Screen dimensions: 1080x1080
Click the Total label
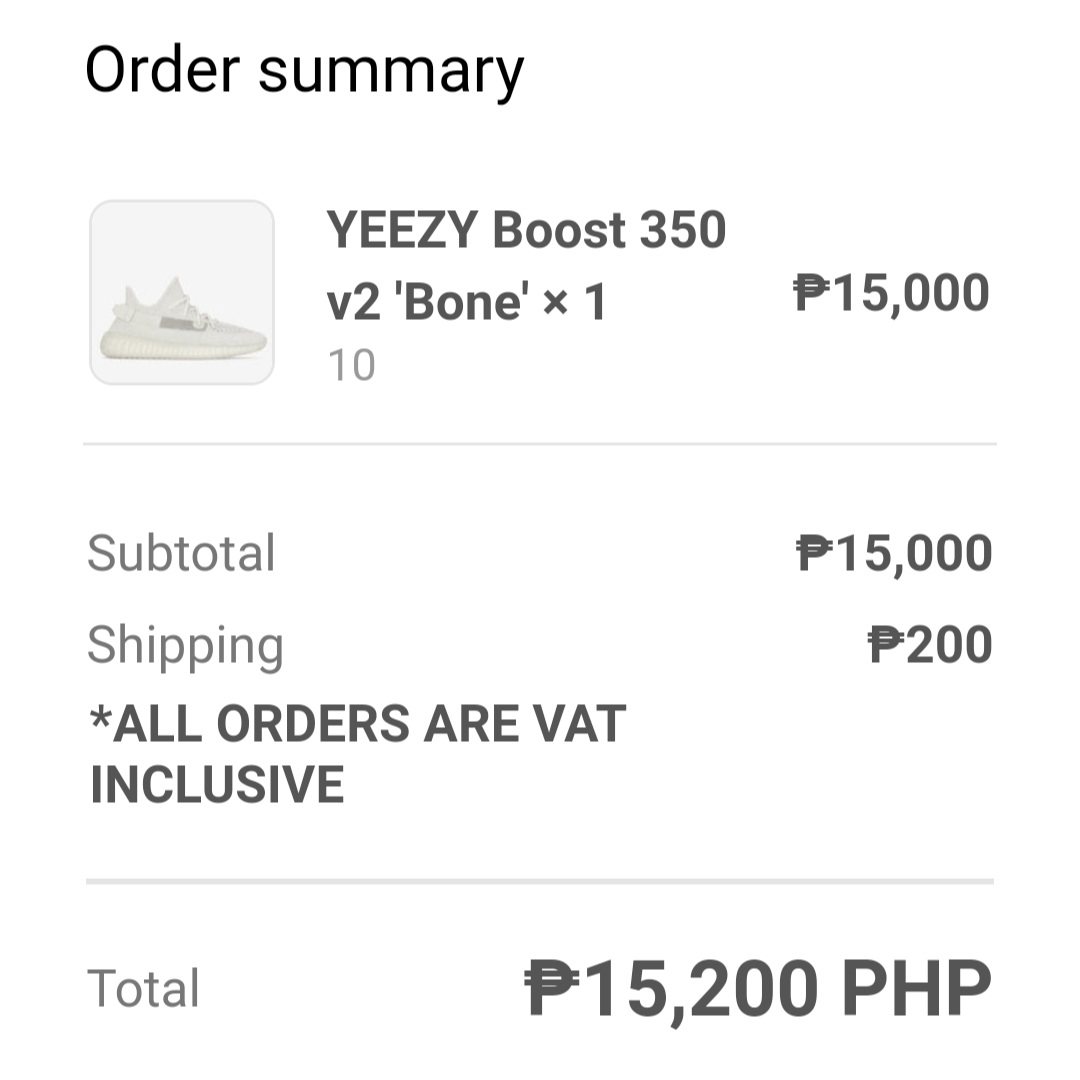[x=143, y=988]
